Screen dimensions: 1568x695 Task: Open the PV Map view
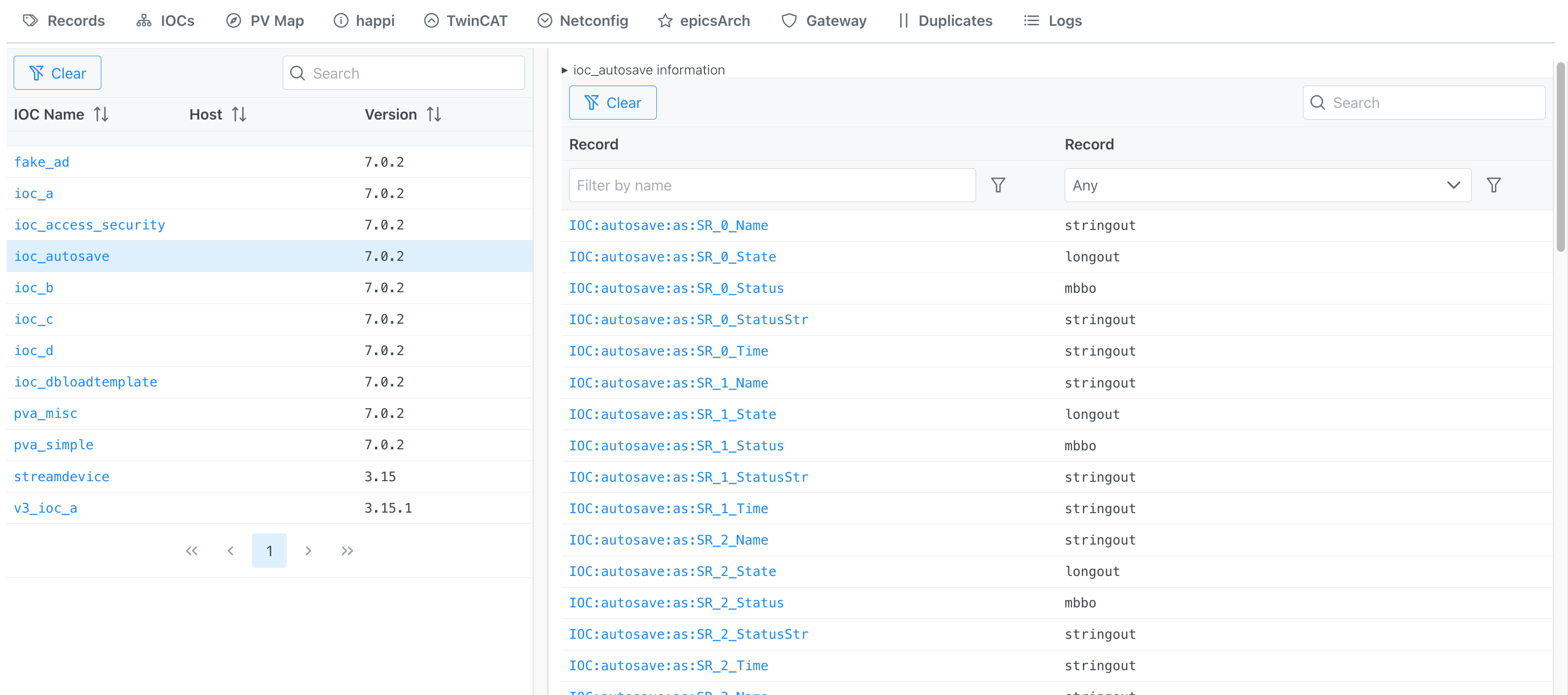tap(264, 20)
